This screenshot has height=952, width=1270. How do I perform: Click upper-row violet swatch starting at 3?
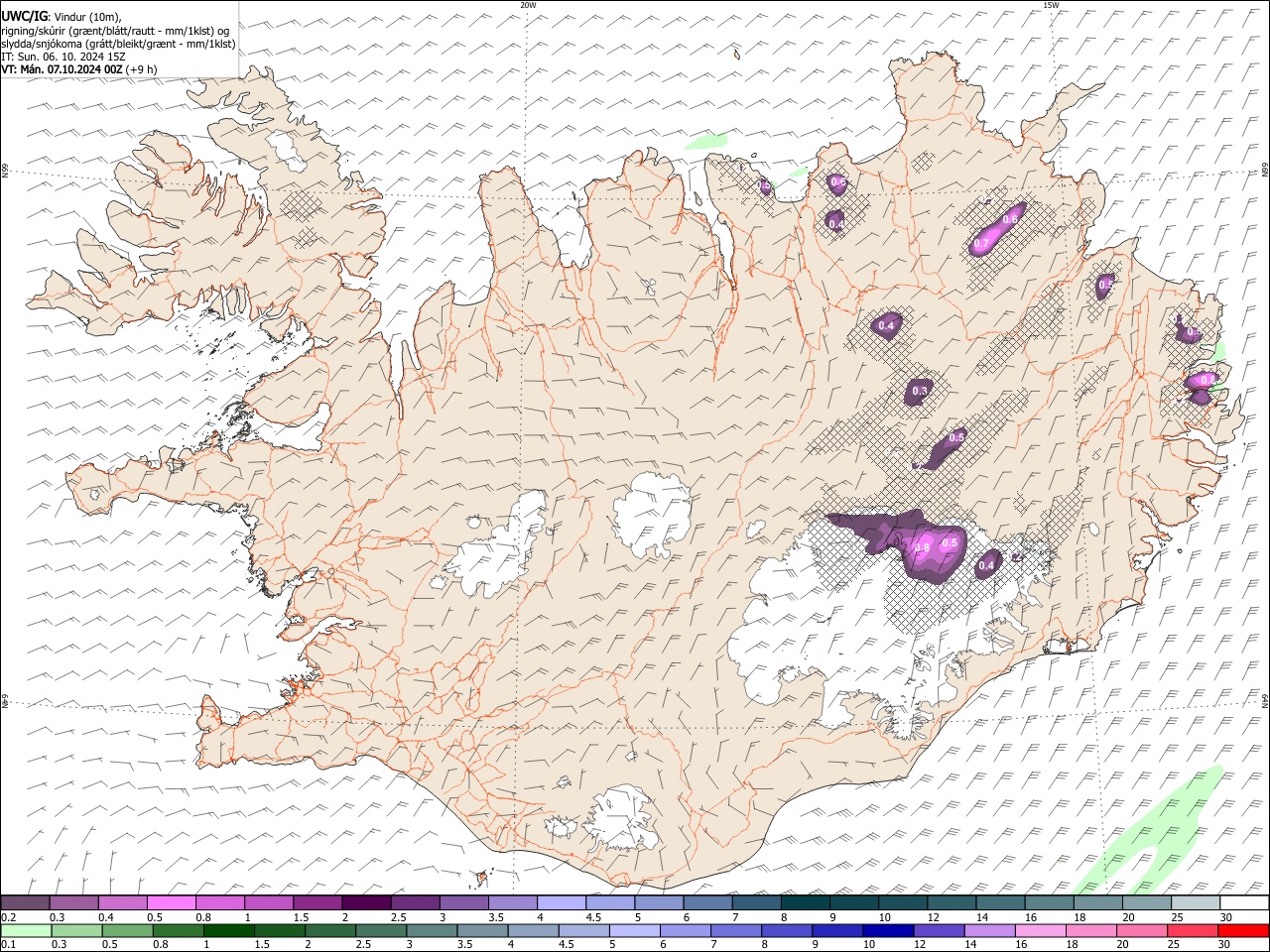[x=463, y=903]
